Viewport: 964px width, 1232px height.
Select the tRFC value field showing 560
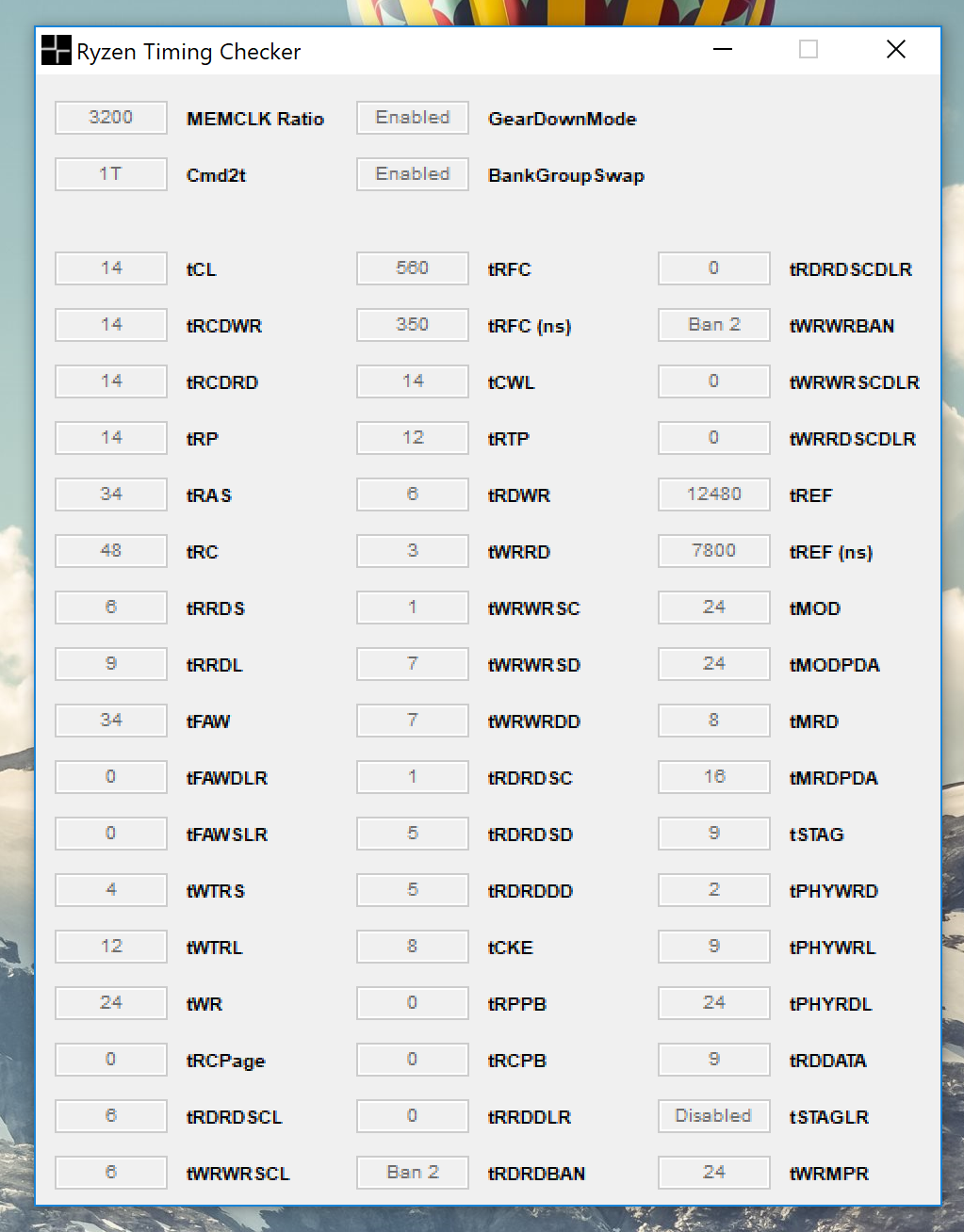click(x=413, y=268)
